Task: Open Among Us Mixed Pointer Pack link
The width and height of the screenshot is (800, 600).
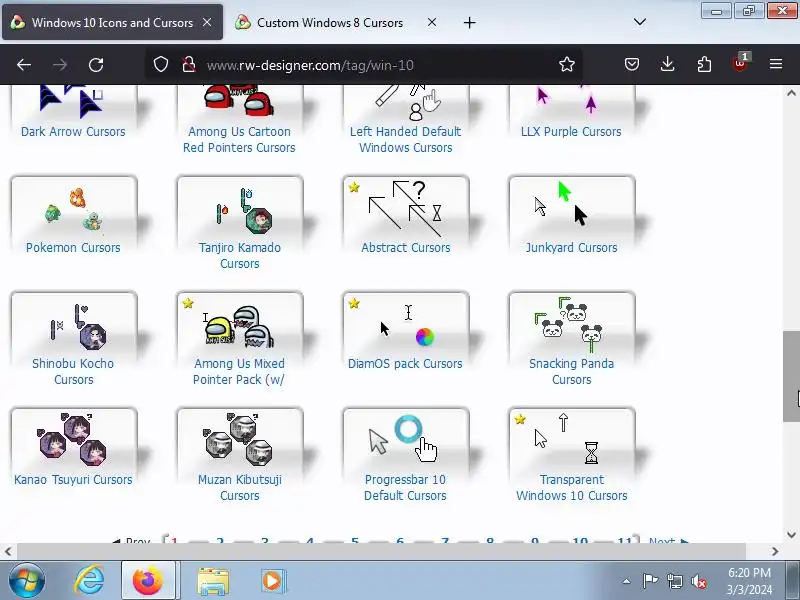Action: [x=239, y=371]
